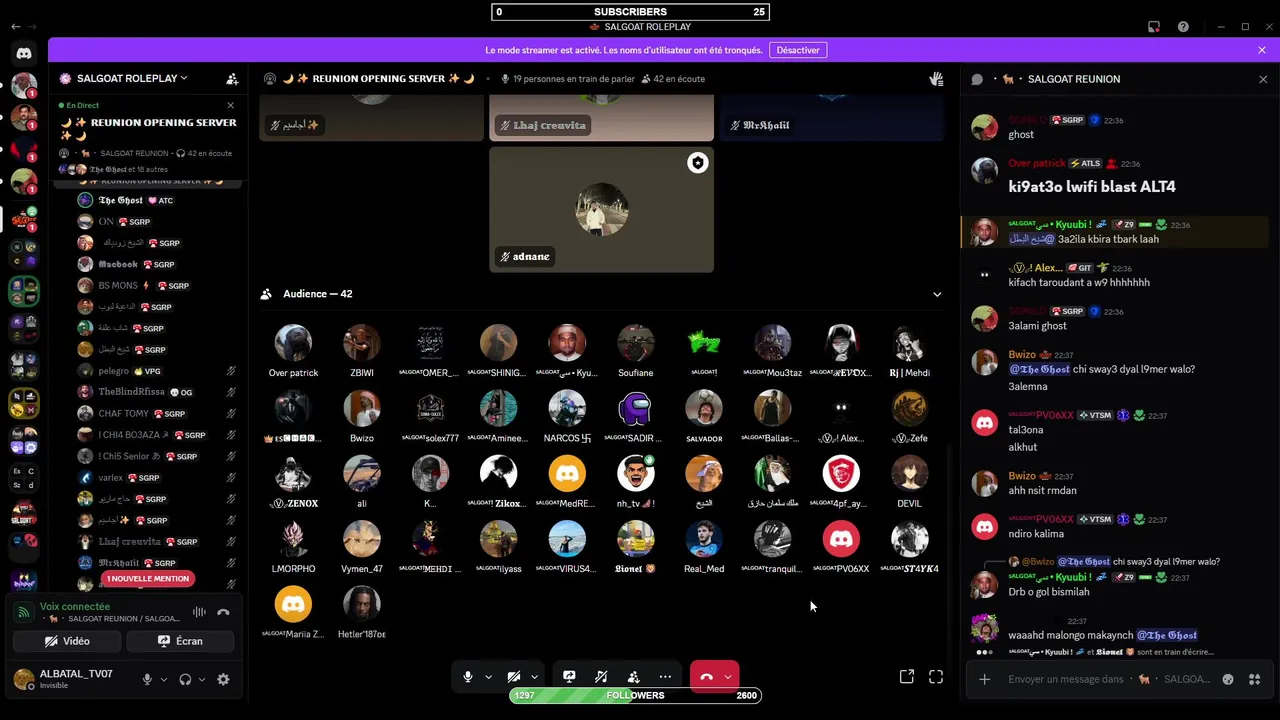The width and height of the screenshot is (1280, 720).
Task: Open Soufiane audience avatar
Action: point(635,343)
